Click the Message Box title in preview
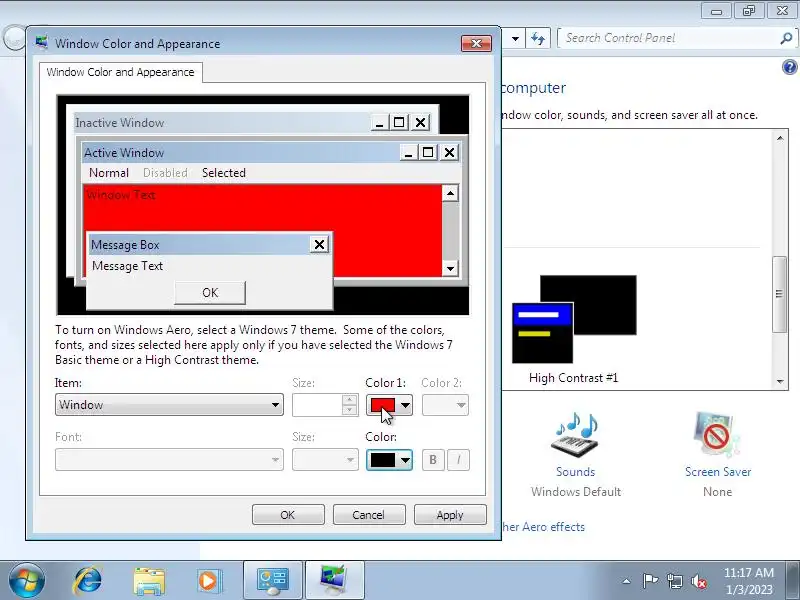The height and width of the screenshot is (600, 800). pos(126,245)
